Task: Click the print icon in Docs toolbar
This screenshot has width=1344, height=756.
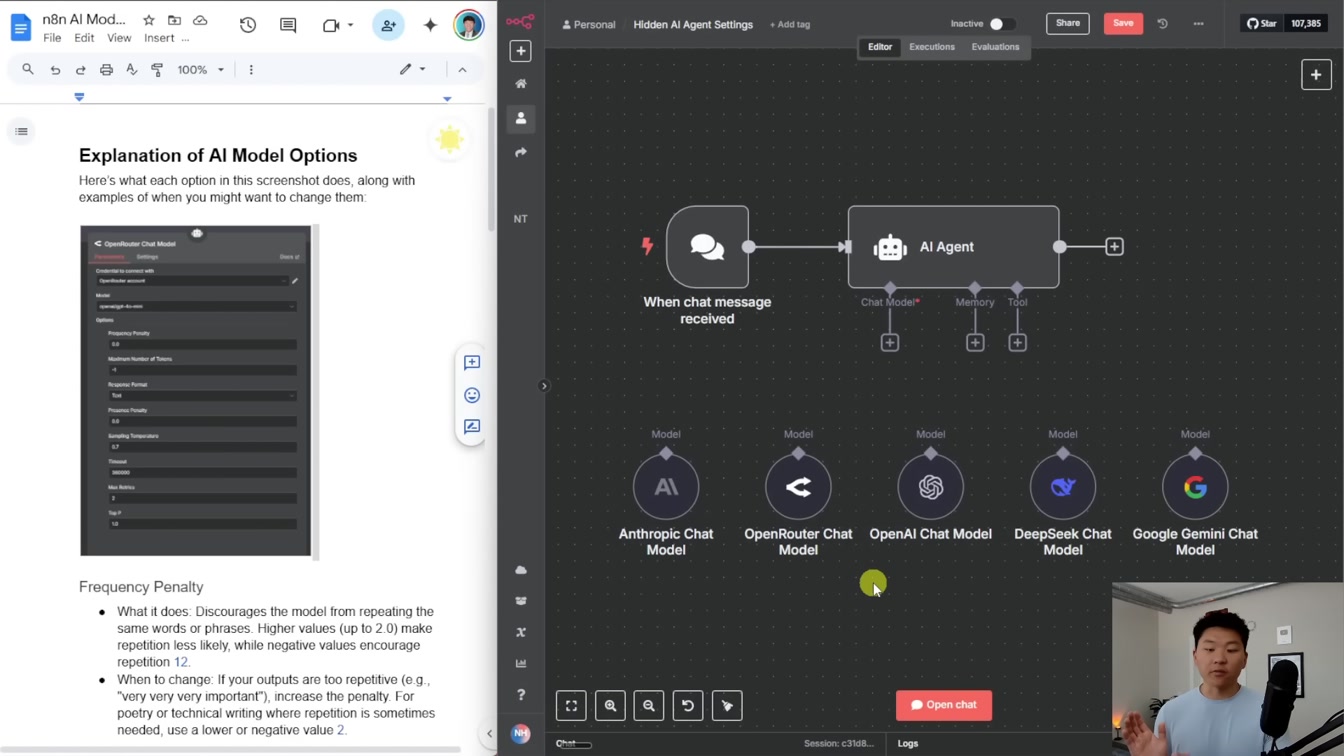Action: (106, 70)
